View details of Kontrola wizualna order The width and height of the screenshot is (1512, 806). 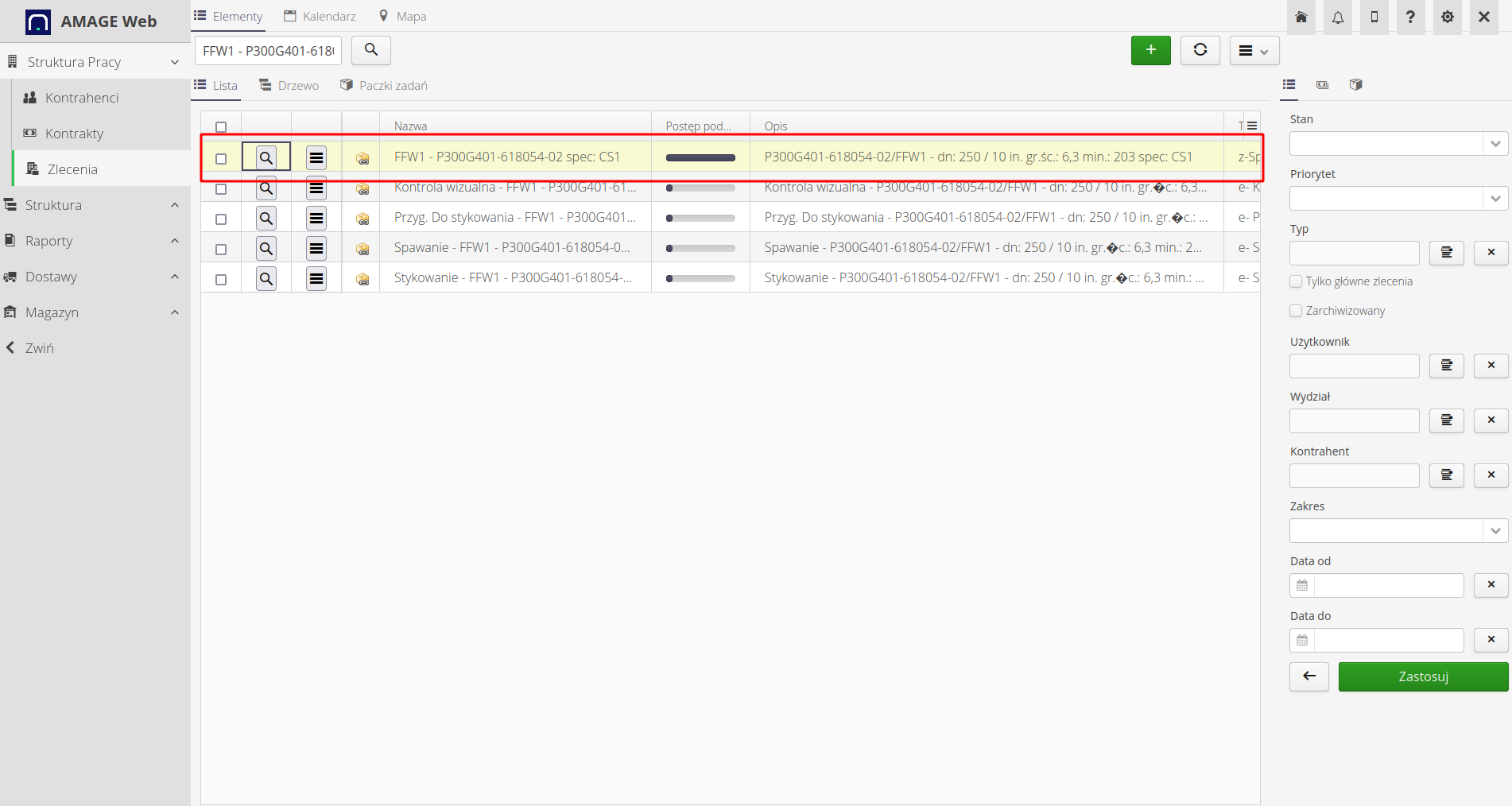click(266, 189)
